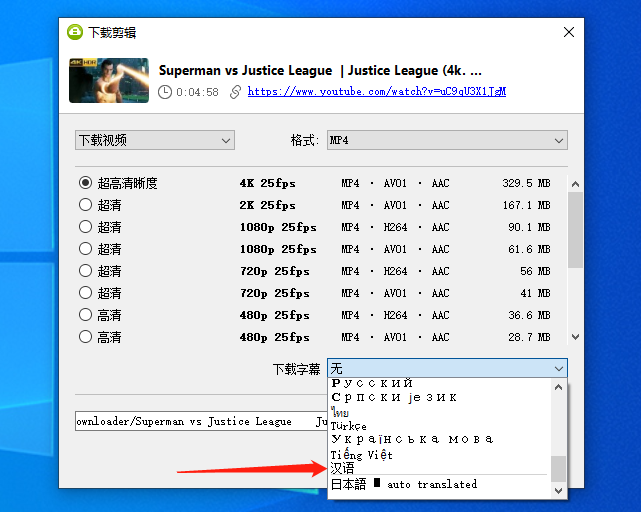Choose Türkçe subtitle language
Screen dimensions: 641x512
(439, 426)
